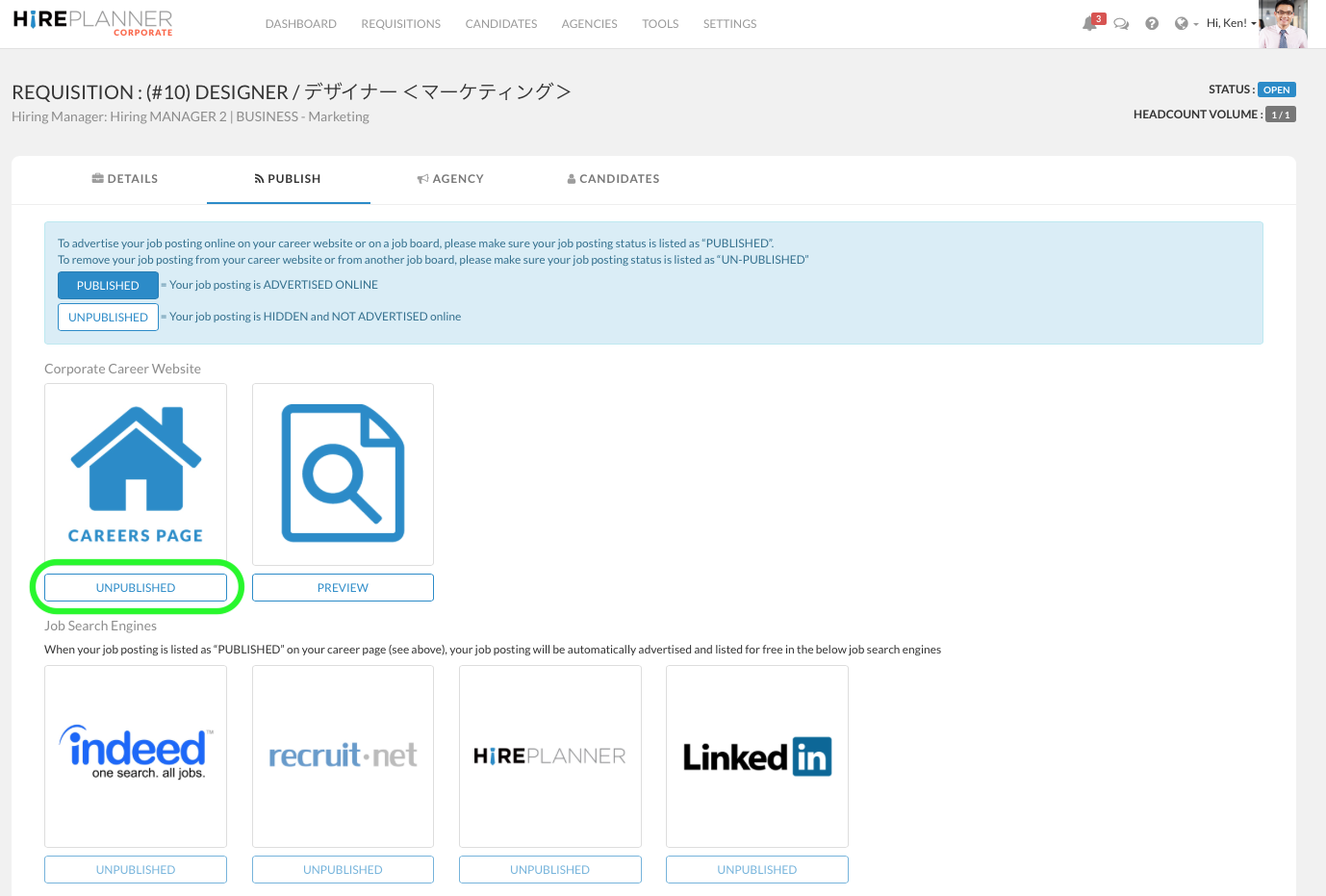Click UNPUBLISHED under recruit.net
1326x896 pixels.
click(x=343, y=869)
